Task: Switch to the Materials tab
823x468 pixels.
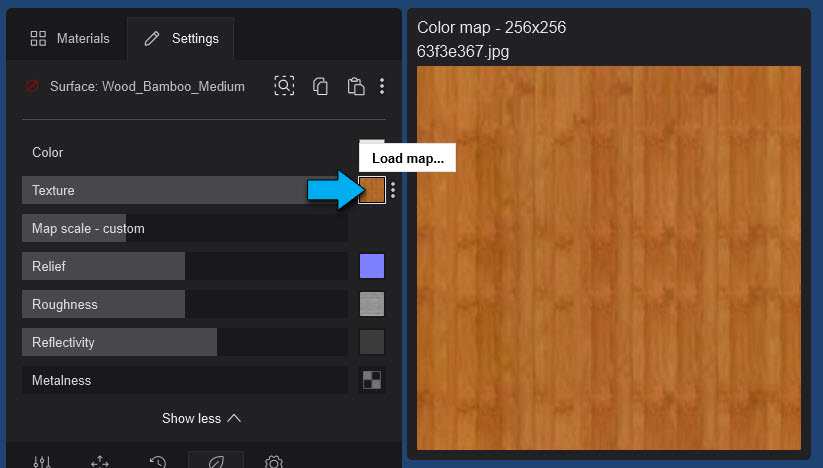Action: (x=69, y=39)
